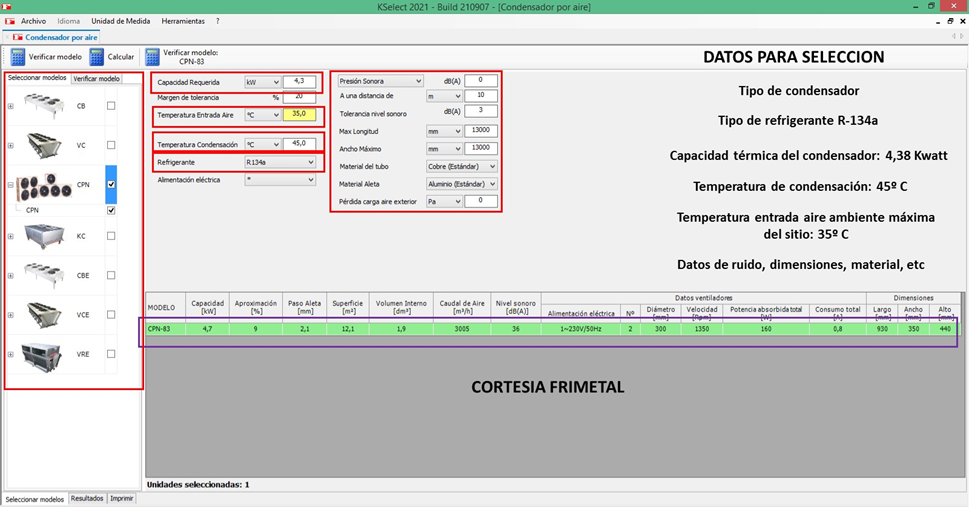
Task: Open the Unidad de Medida menu
Action: (x=121, y=21)
